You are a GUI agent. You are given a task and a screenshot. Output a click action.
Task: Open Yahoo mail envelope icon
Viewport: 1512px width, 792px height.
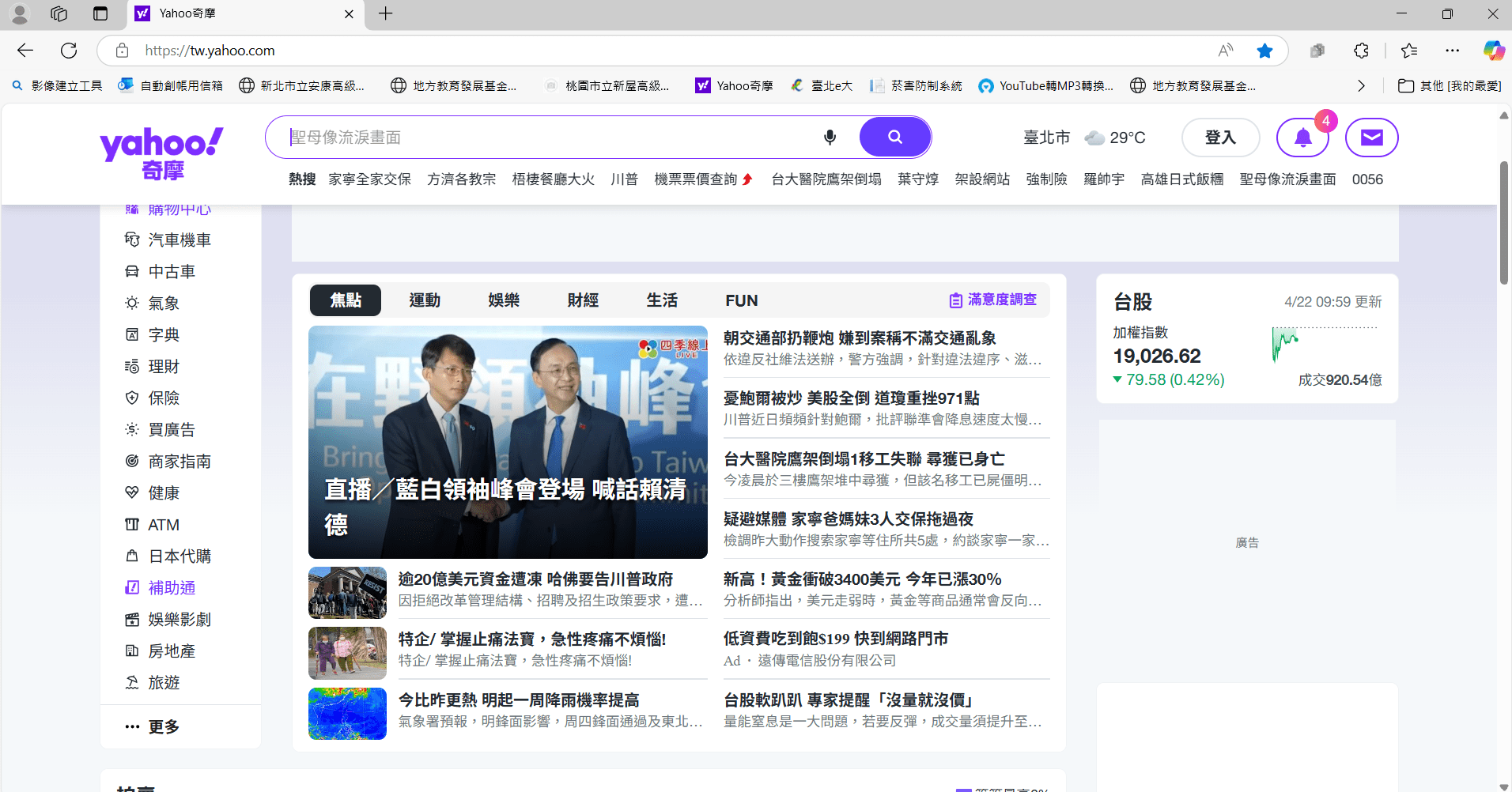click(1371, 138)
